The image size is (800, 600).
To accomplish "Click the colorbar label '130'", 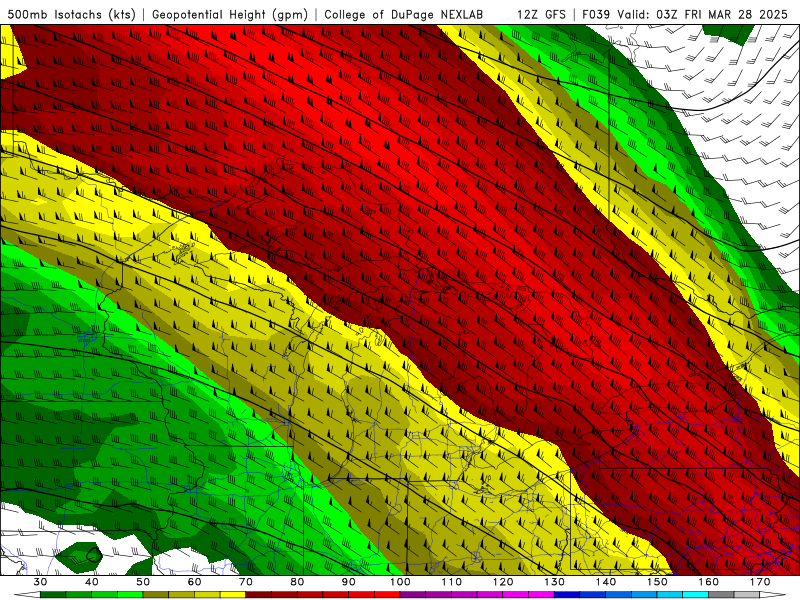I will 555,582.
